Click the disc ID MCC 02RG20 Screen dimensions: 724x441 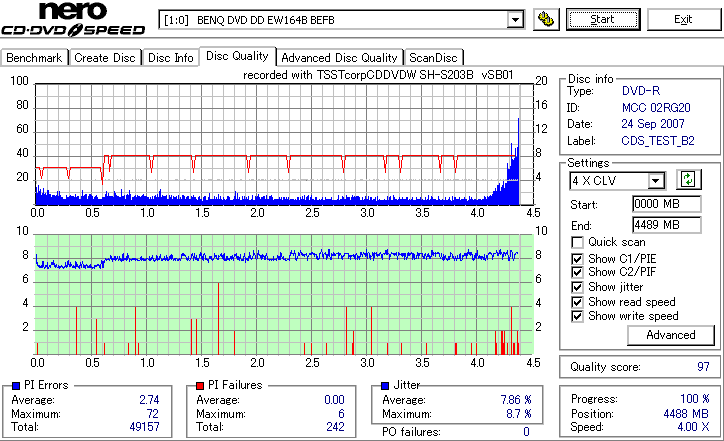(x=656, y=108)
